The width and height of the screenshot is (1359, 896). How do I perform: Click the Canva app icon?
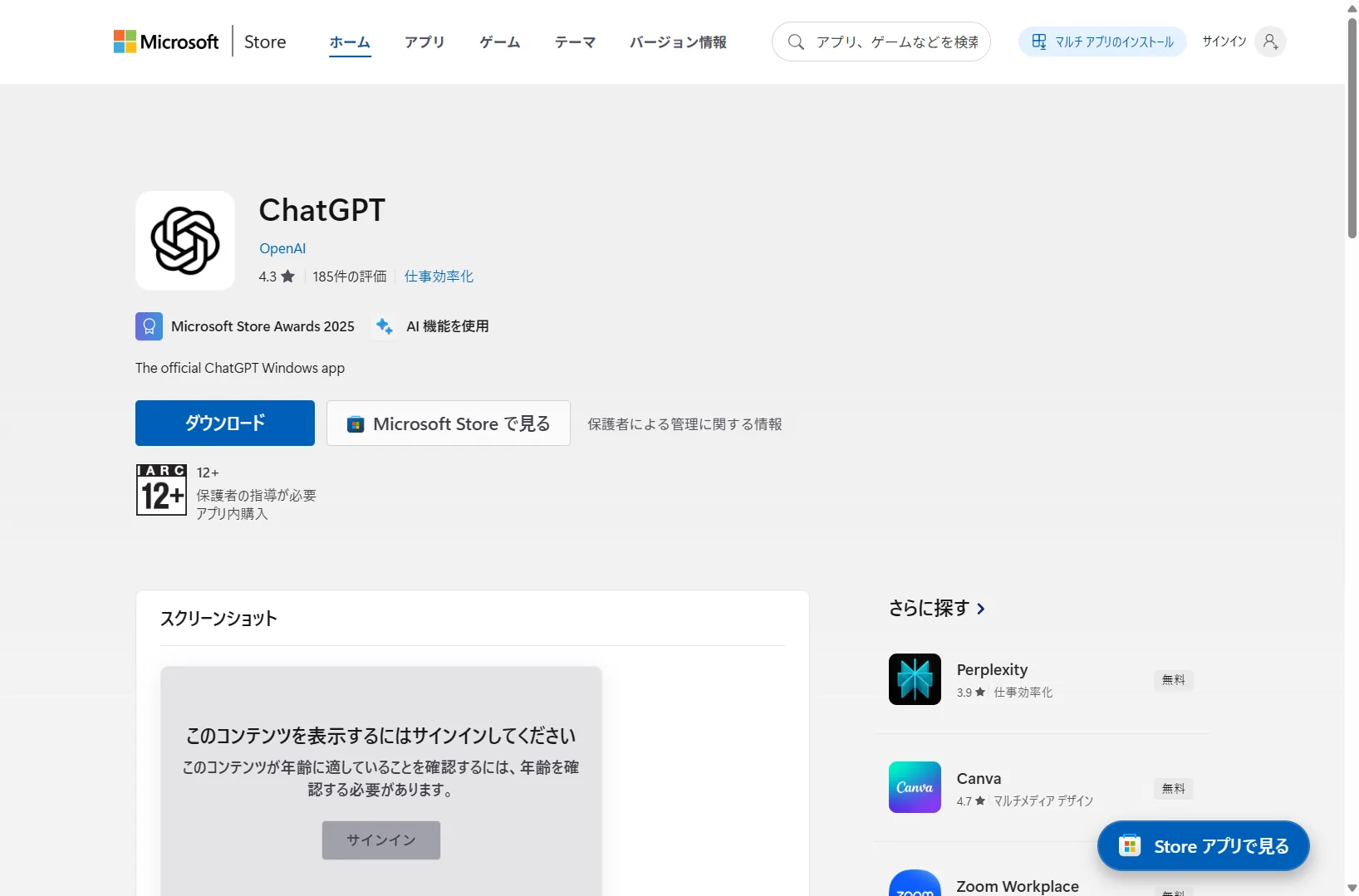915,787
